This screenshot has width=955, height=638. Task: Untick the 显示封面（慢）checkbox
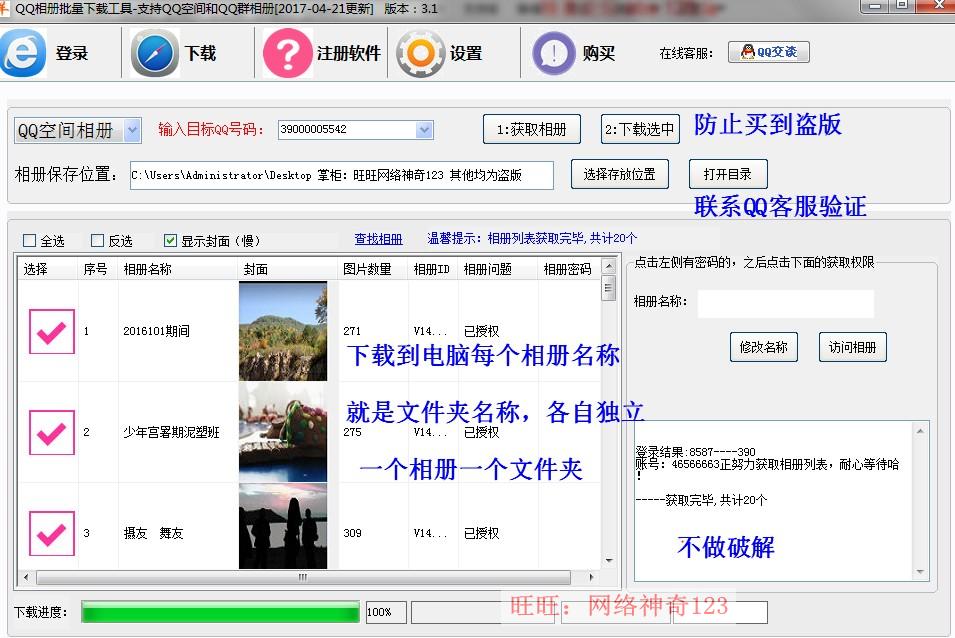pos(171,240)
